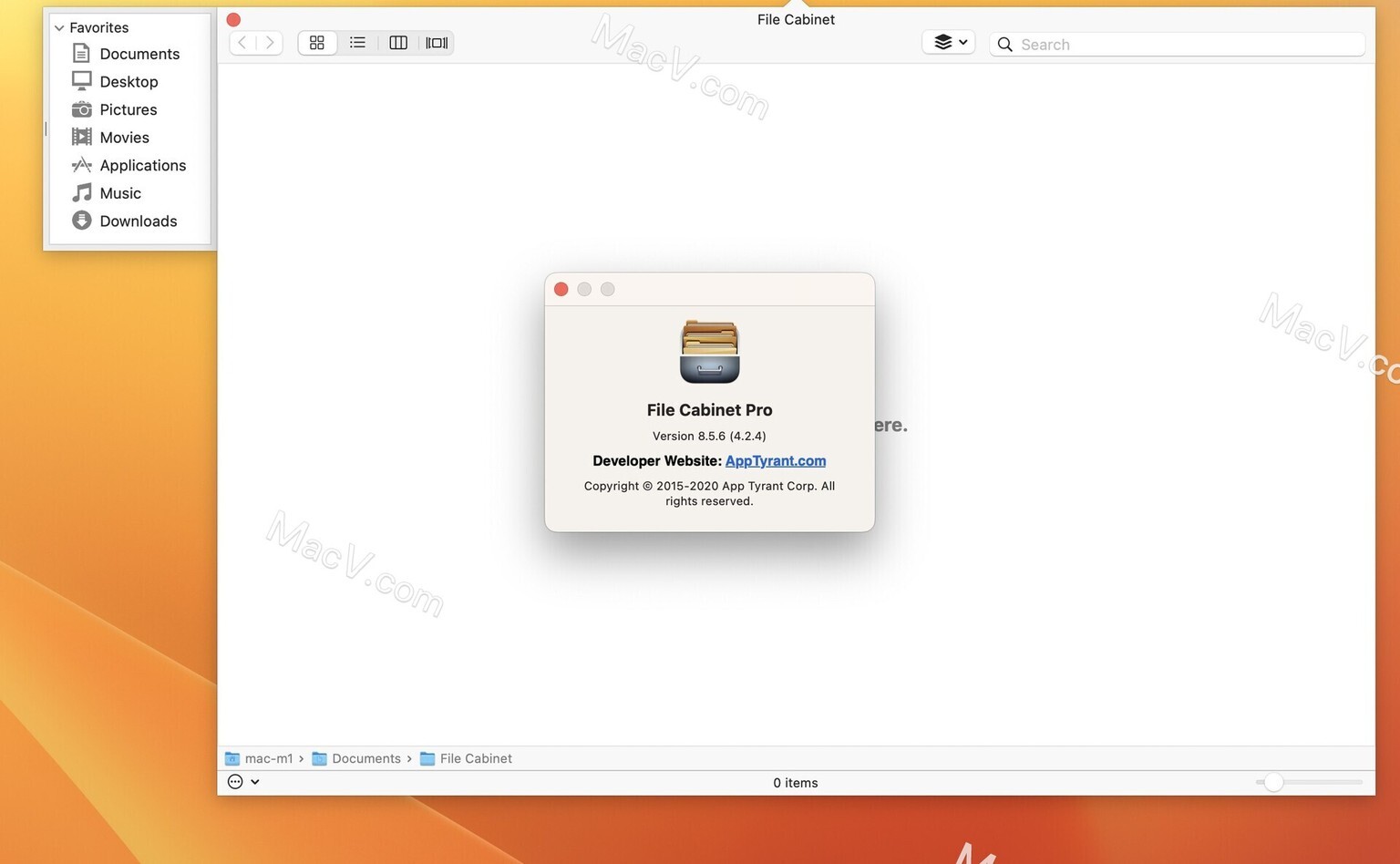This screenshot has width=1400, height=864.
Task: Click the Music note icon
Action: (81, 192)
